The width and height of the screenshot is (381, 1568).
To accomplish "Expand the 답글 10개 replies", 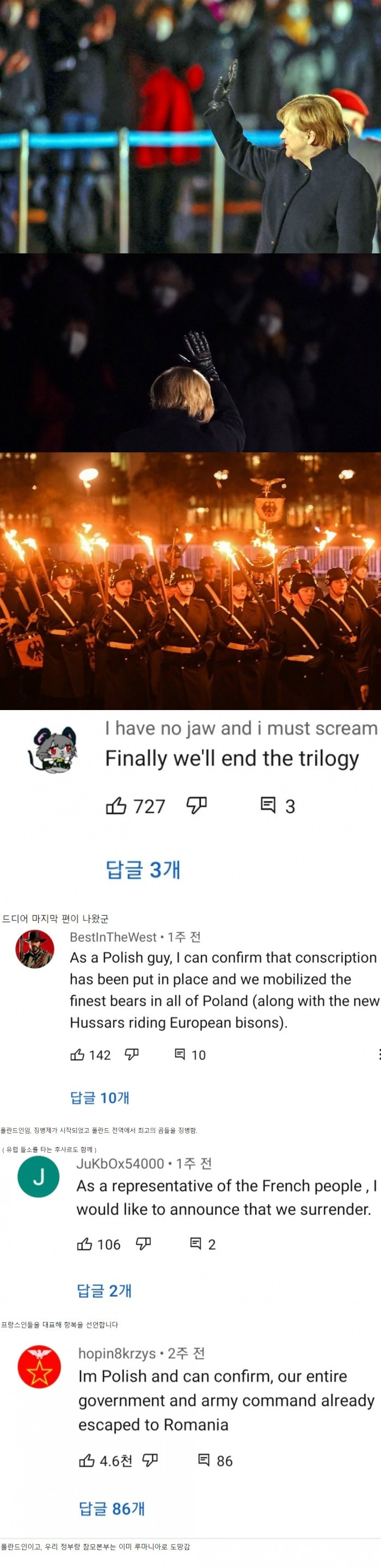I will click(100, 1098).
